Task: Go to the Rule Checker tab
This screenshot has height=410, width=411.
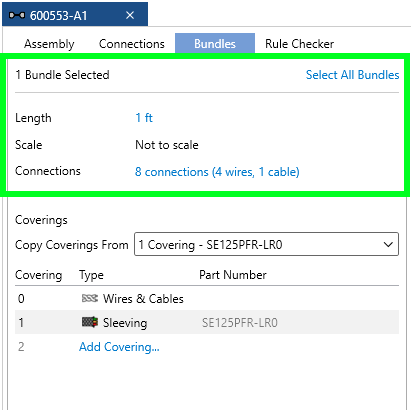Action: (x=299, y=44)
